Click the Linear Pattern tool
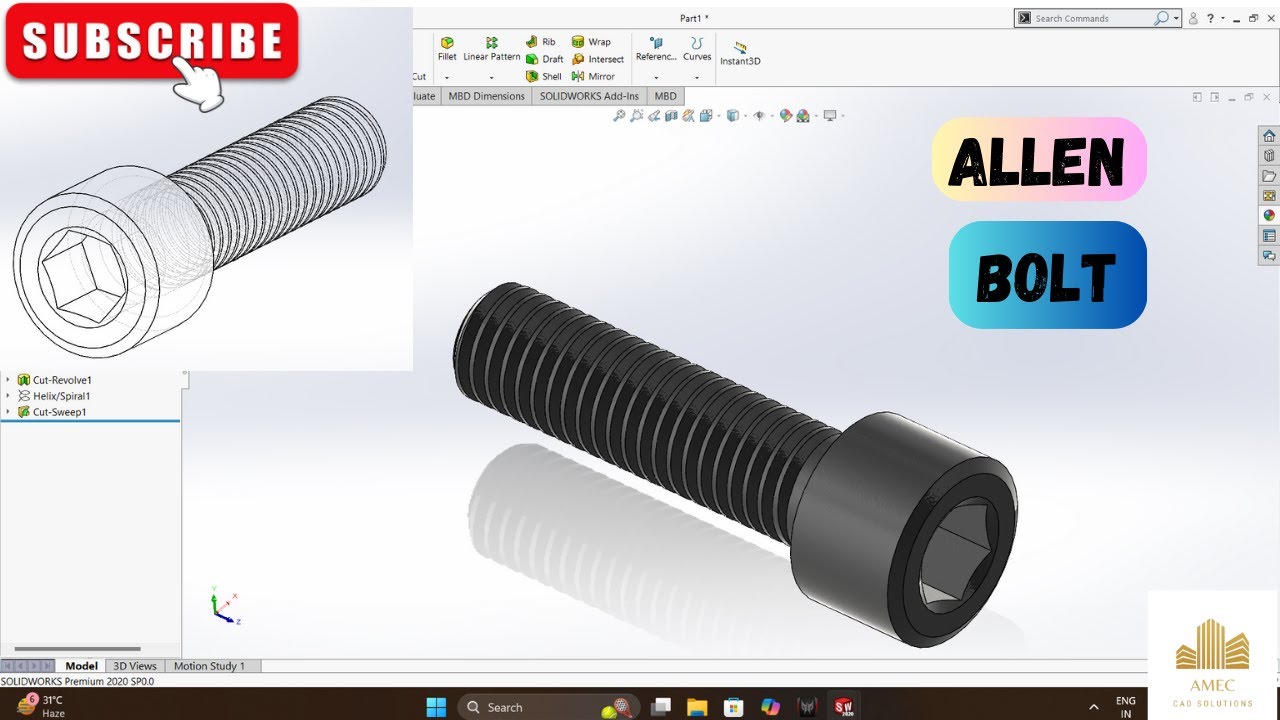 [x=491, y=48]
